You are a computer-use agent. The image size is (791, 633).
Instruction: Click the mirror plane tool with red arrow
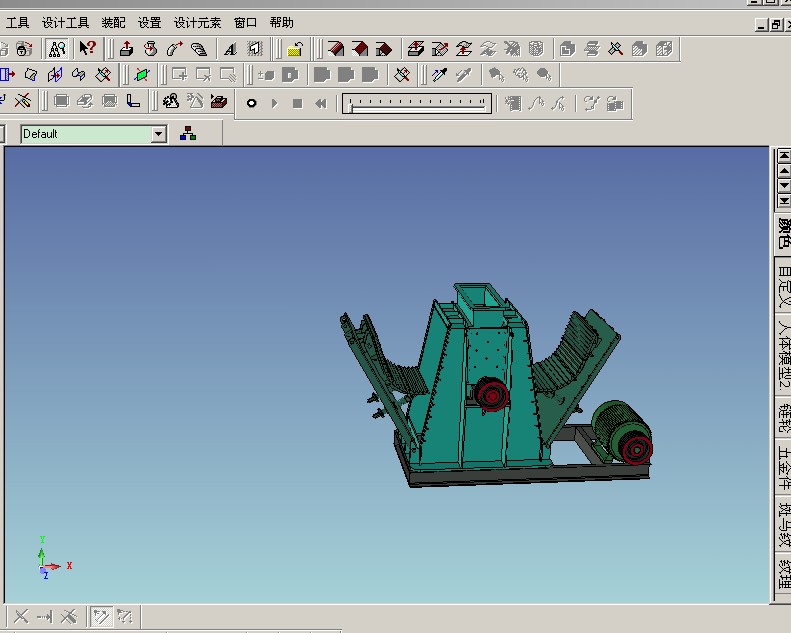point(55,75)
